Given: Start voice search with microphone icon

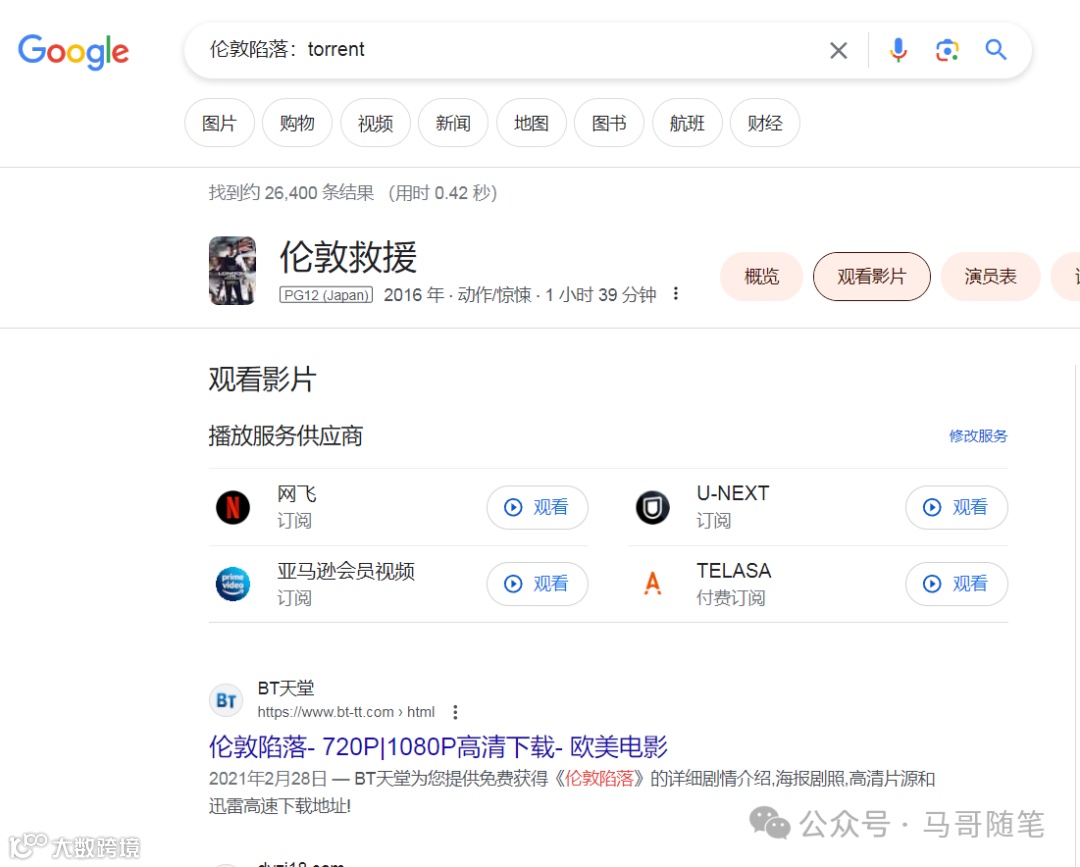Looking at the screenshot, I should pos(898,50).
